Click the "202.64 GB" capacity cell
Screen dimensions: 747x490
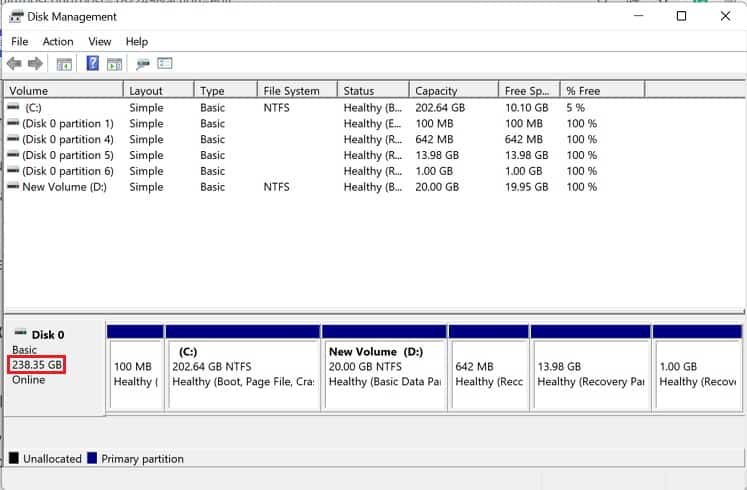440,108
